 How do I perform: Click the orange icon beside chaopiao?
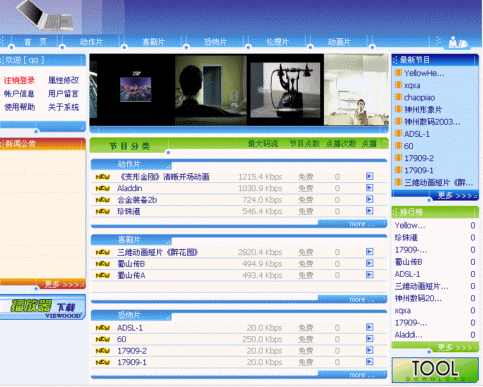pos(398,97)
